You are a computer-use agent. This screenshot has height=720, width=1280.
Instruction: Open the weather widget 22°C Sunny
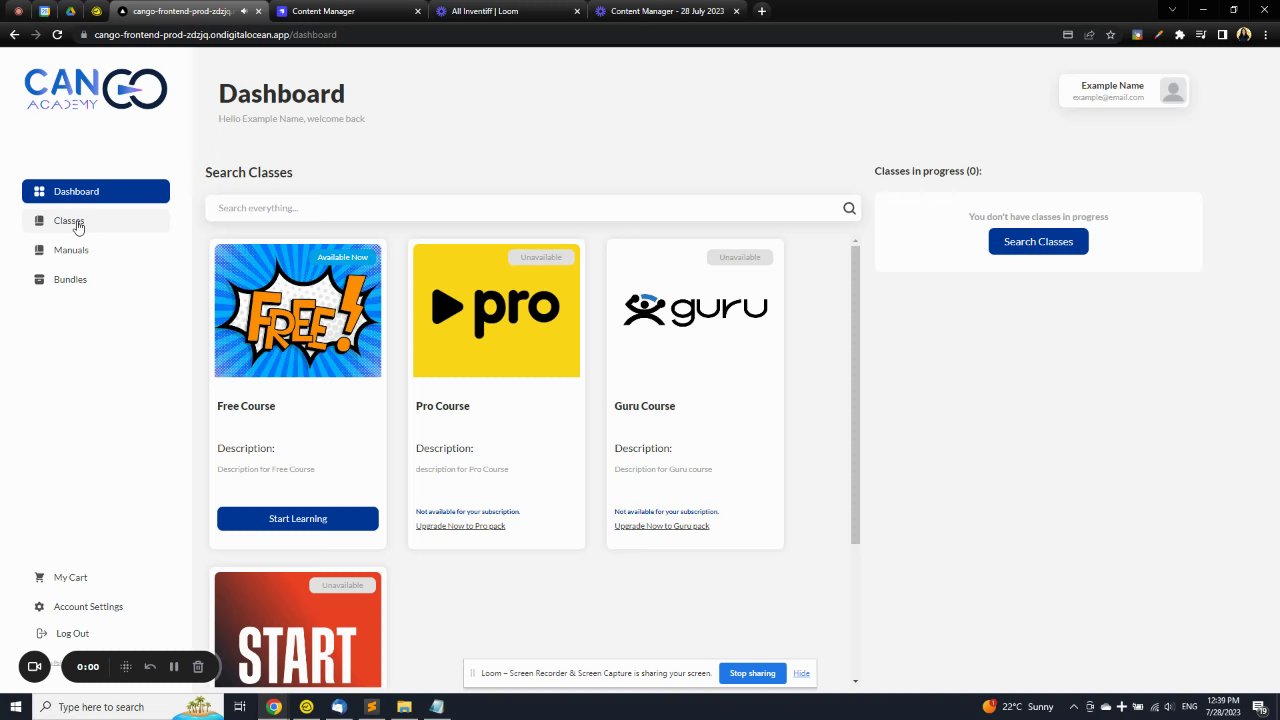tap(1018, 707)
